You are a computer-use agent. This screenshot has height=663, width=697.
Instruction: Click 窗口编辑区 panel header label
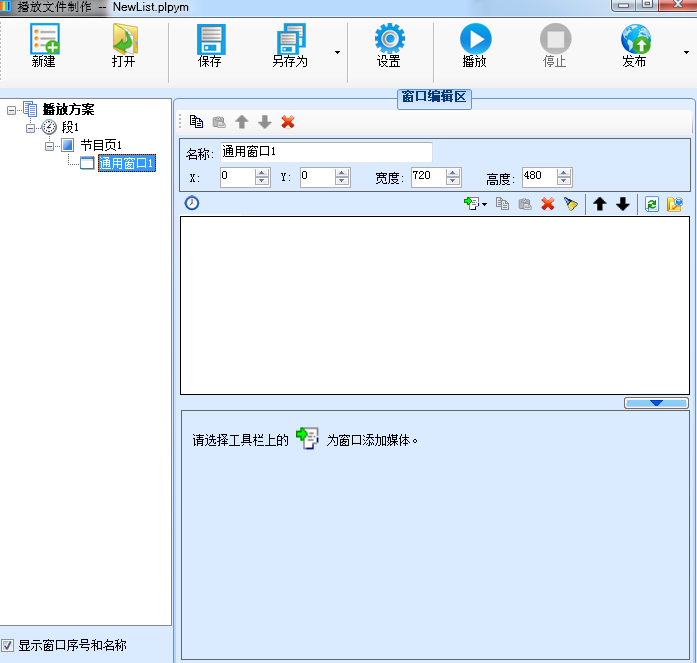coord(434,97)
